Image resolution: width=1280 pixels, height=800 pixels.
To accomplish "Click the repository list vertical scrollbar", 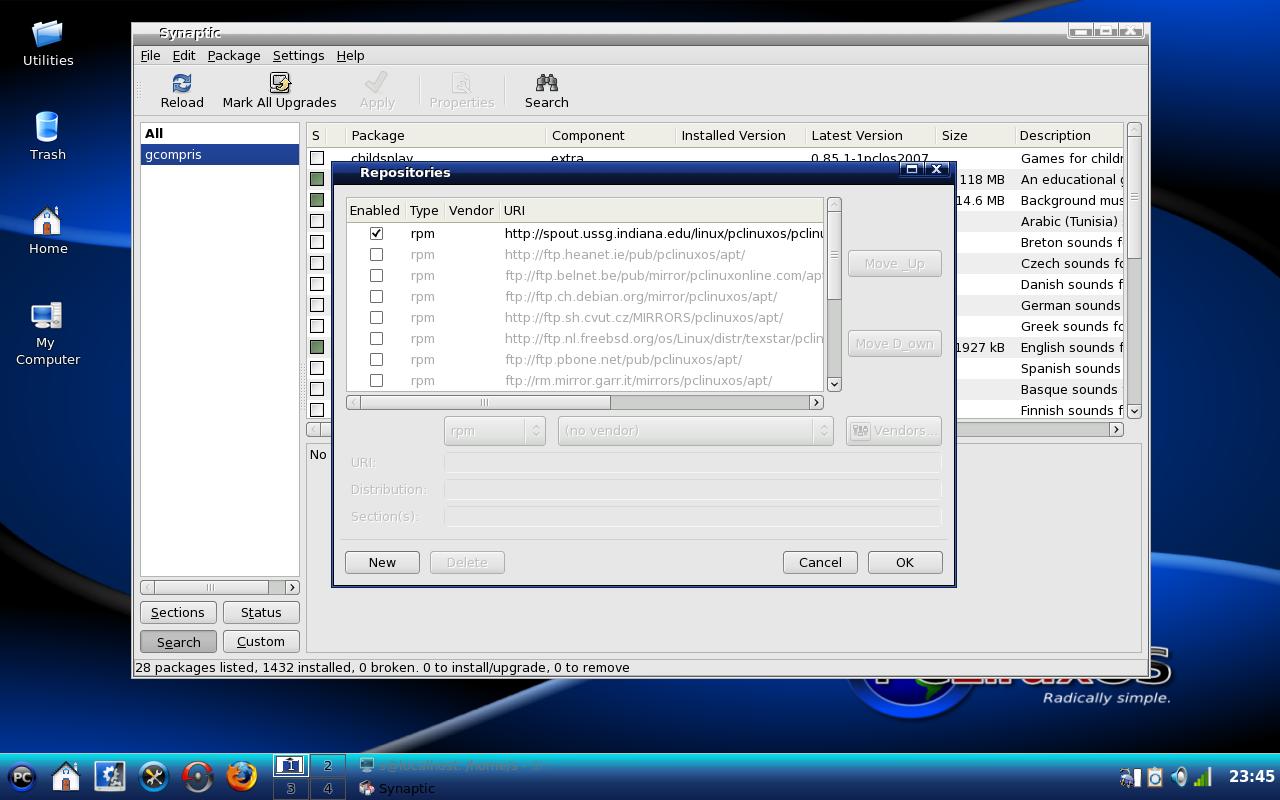I will point(834,294).
